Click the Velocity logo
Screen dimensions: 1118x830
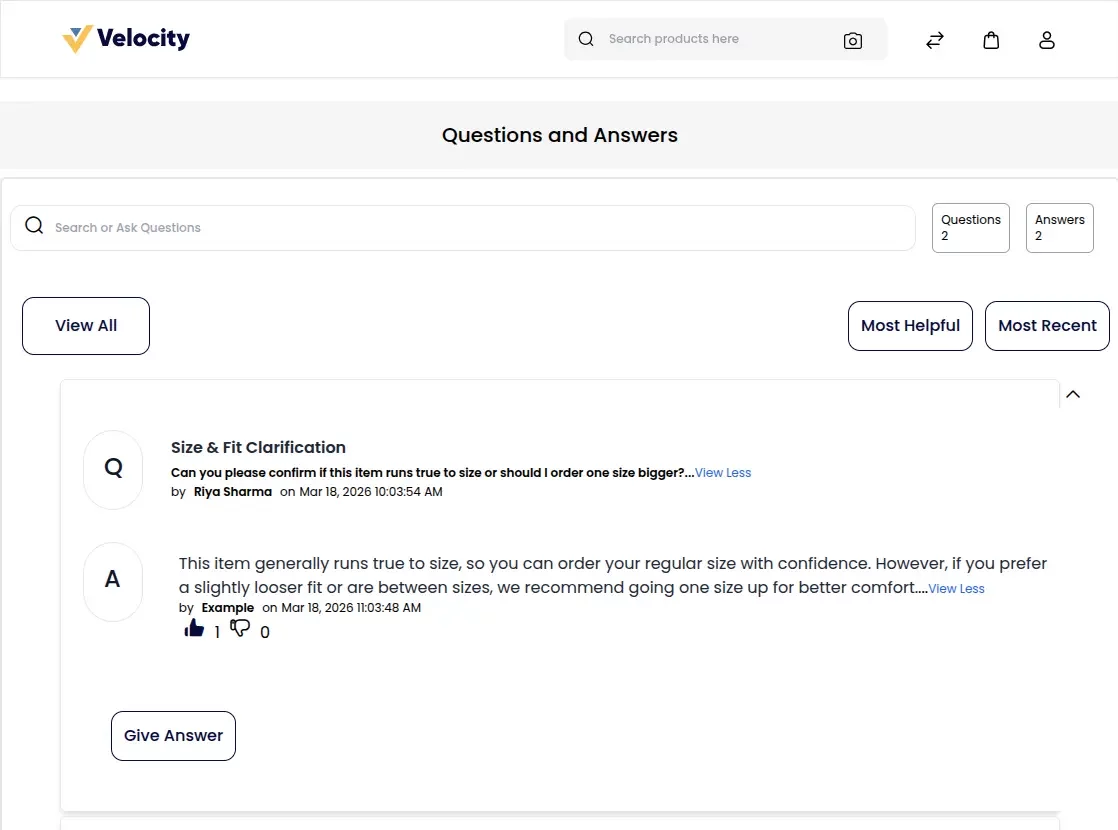point(126,39)
